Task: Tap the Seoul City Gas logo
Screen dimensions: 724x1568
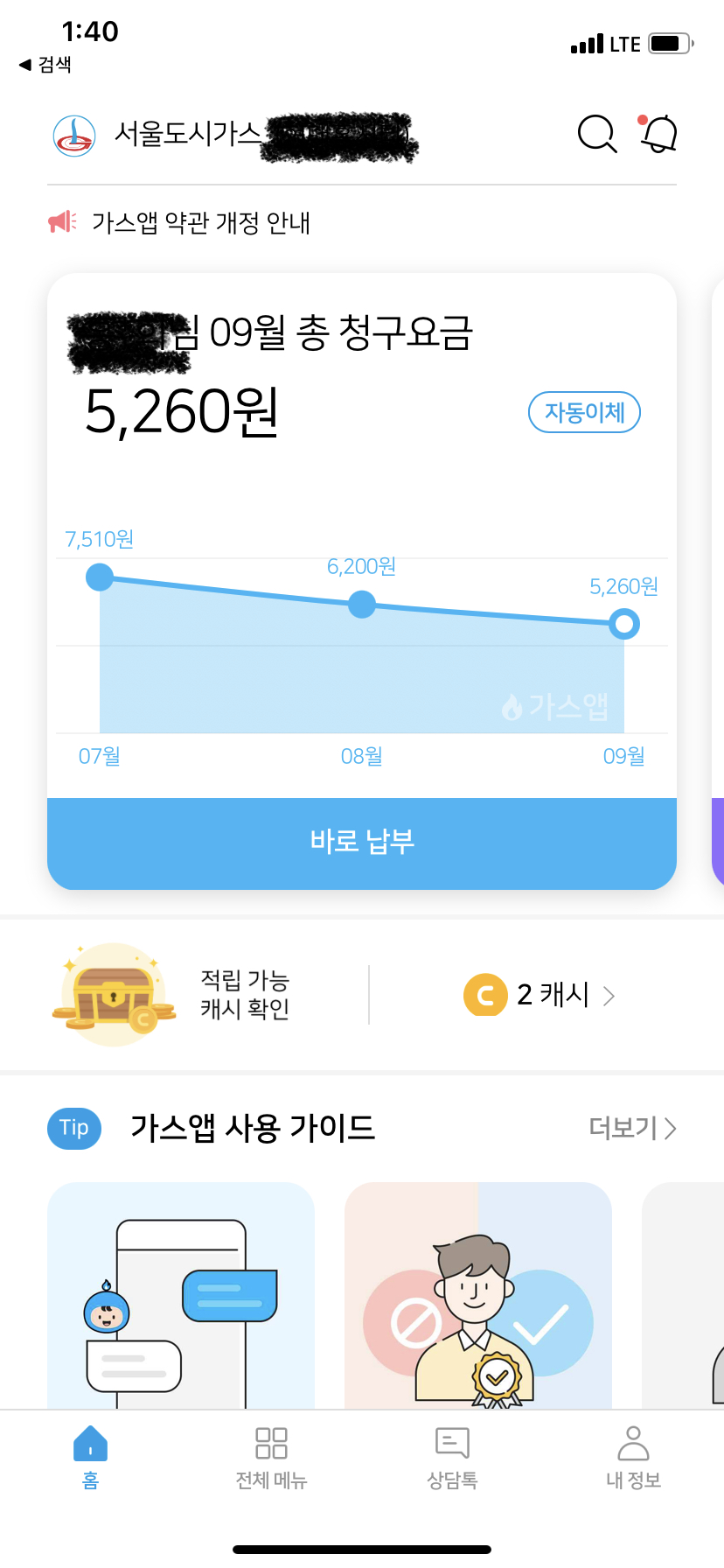Action: [x=74, y=136]
